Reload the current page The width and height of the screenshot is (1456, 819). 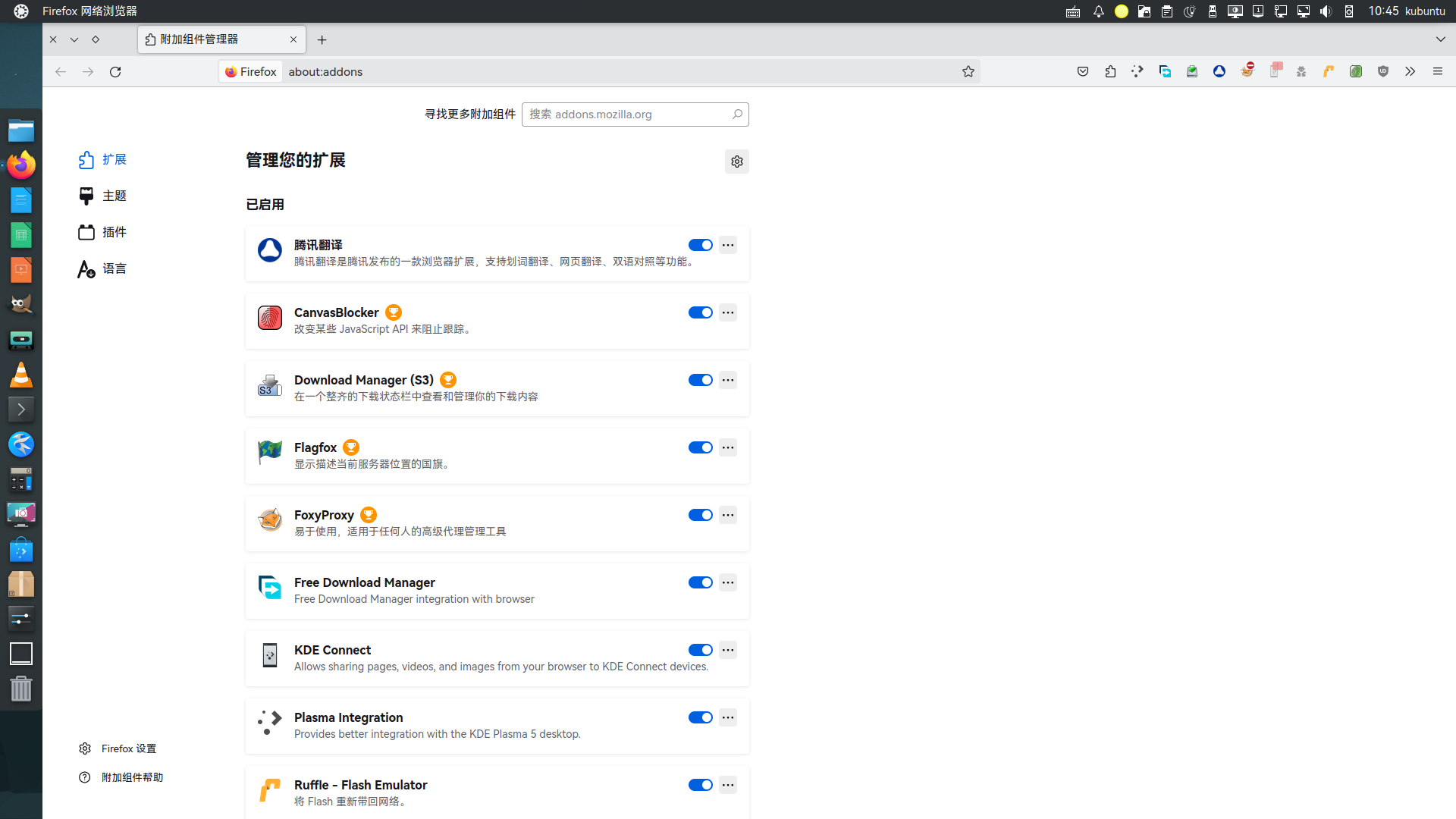click(115, 71)
